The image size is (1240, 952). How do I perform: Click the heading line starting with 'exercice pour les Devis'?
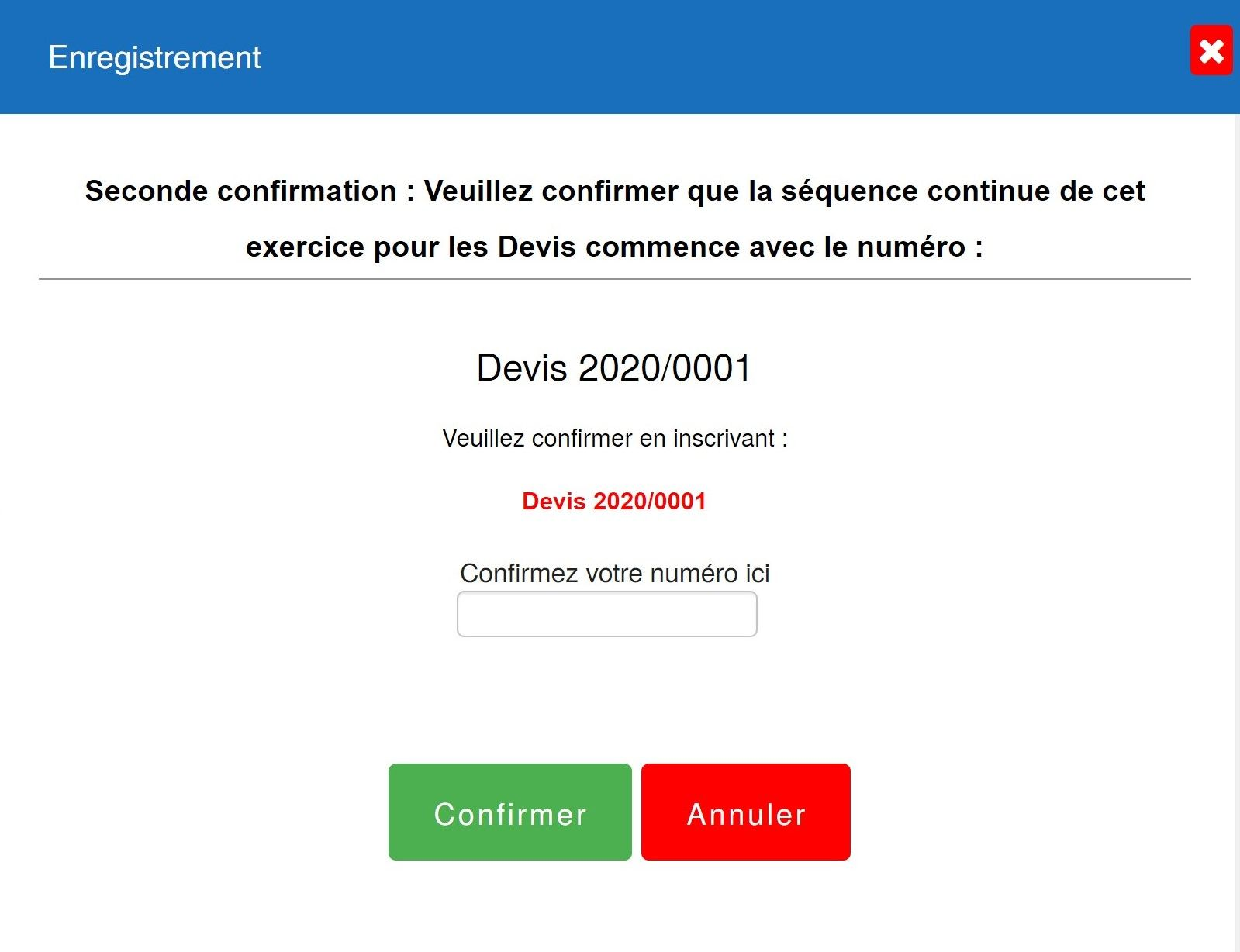614,247
